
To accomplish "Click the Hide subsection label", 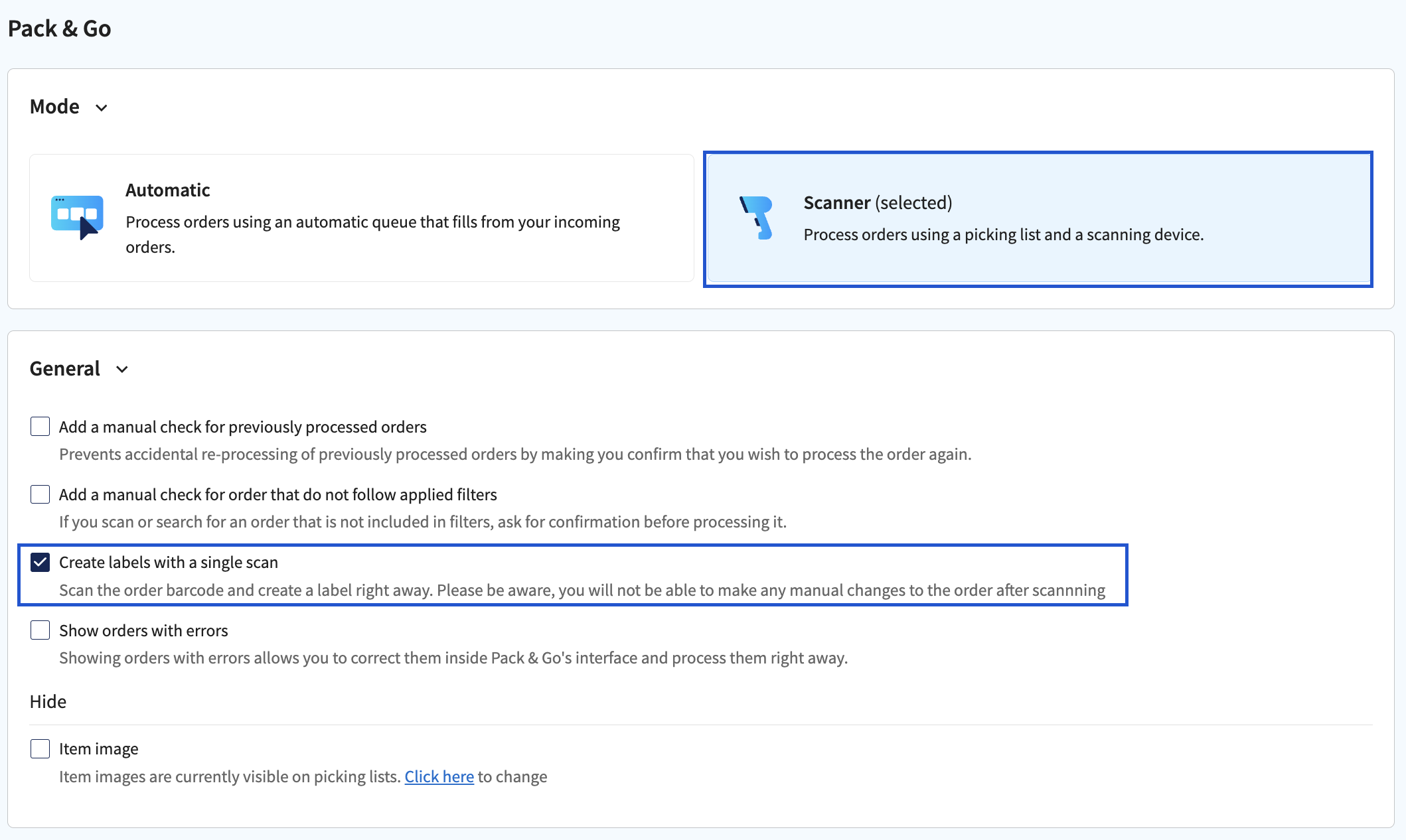I will tap(48, 702).
